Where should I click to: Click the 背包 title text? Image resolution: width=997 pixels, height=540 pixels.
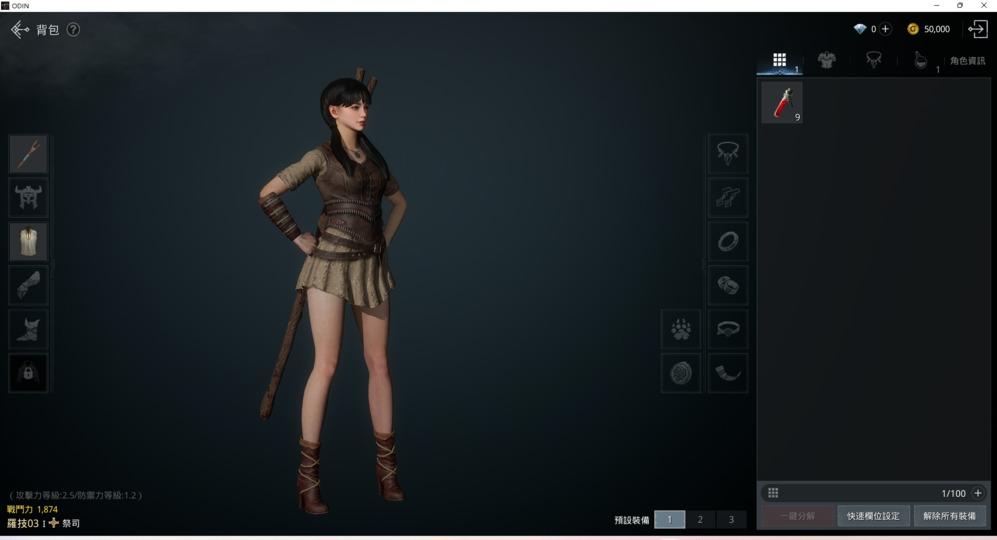pyautogui.click(x=48, y=30)
